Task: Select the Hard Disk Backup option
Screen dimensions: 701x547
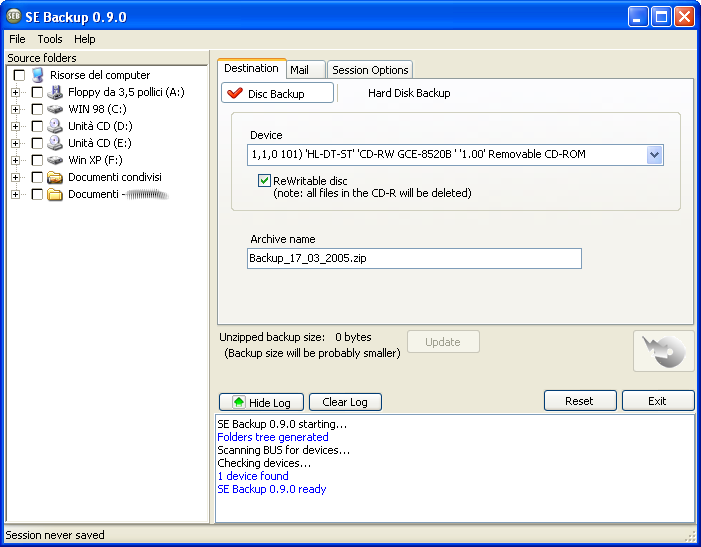Action: [x=409, y=93]
